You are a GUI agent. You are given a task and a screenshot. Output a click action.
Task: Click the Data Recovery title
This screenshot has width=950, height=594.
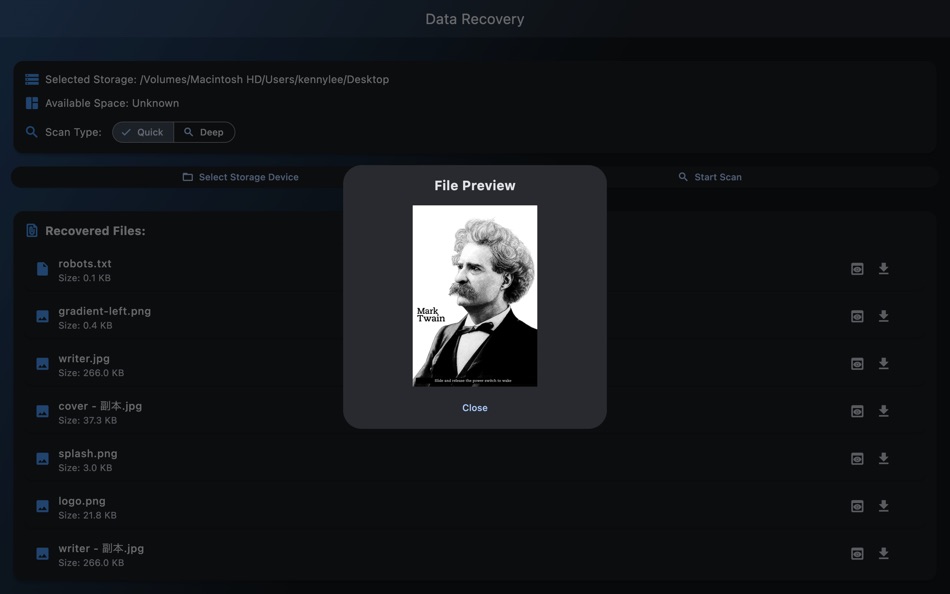pos(474,19)
